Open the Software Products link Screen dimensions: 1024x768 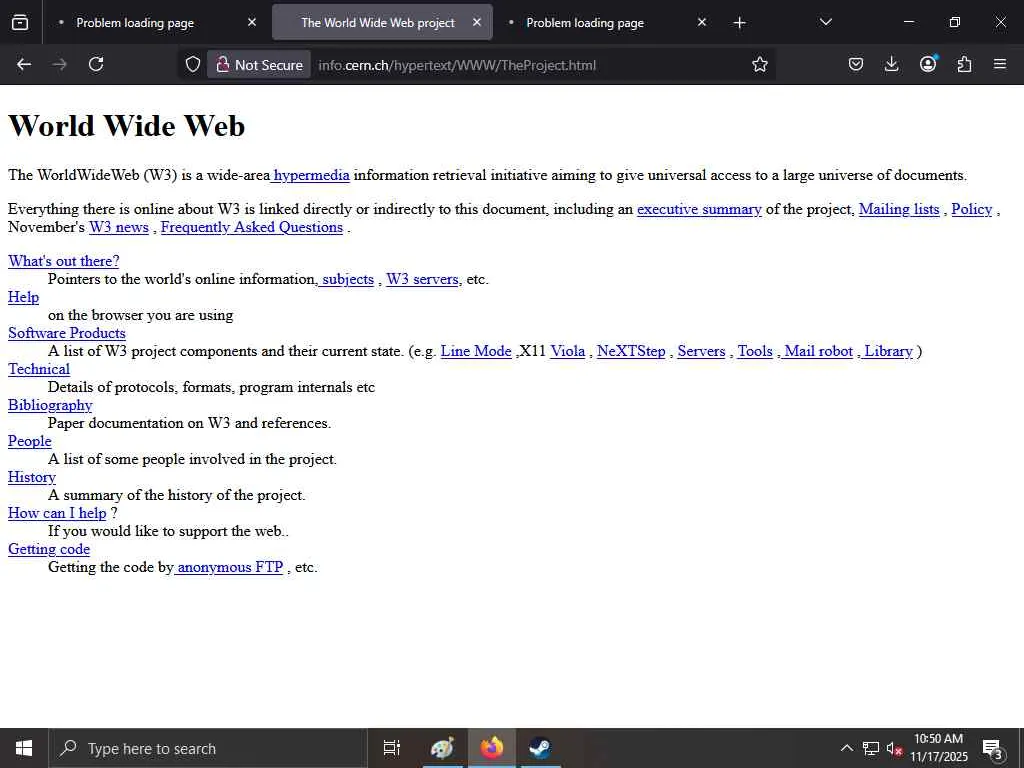pyautogui.click(x=67, y=333)
